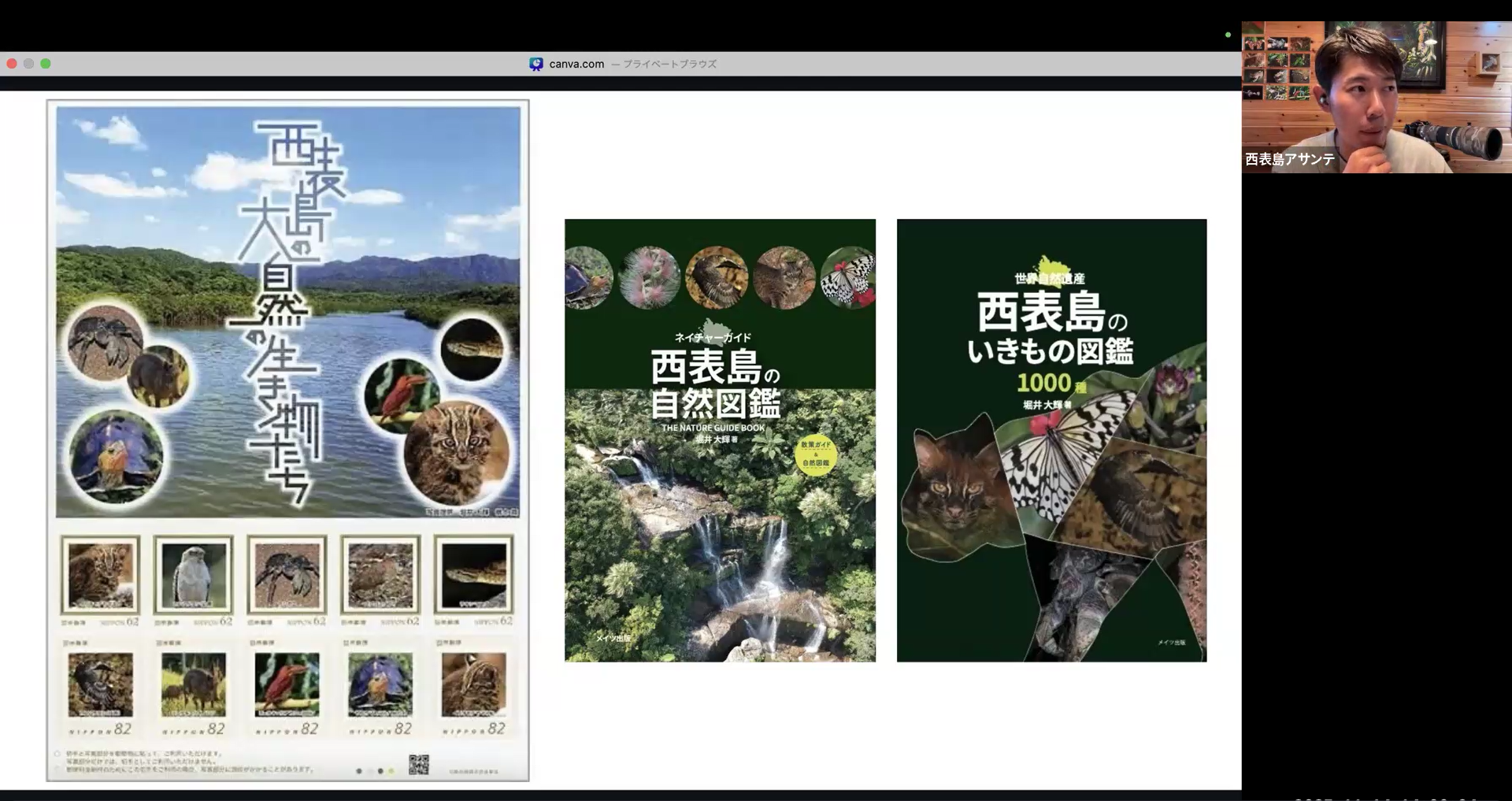Click the red kingfisher circle photo on poster
Image resolution: width=1512 pixels, height=801 pixels.
click(x=402, y=395)
